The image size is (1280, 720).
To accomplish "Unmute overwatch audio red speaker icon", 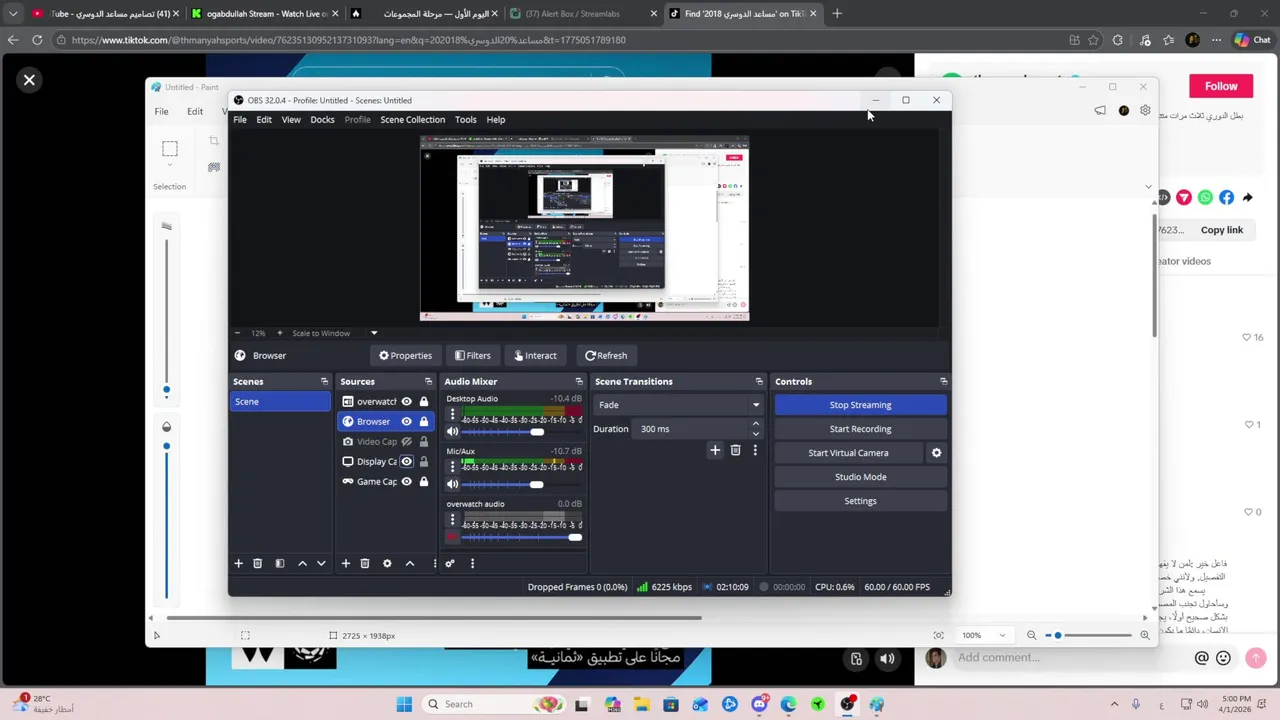I will tap(452, 537).
